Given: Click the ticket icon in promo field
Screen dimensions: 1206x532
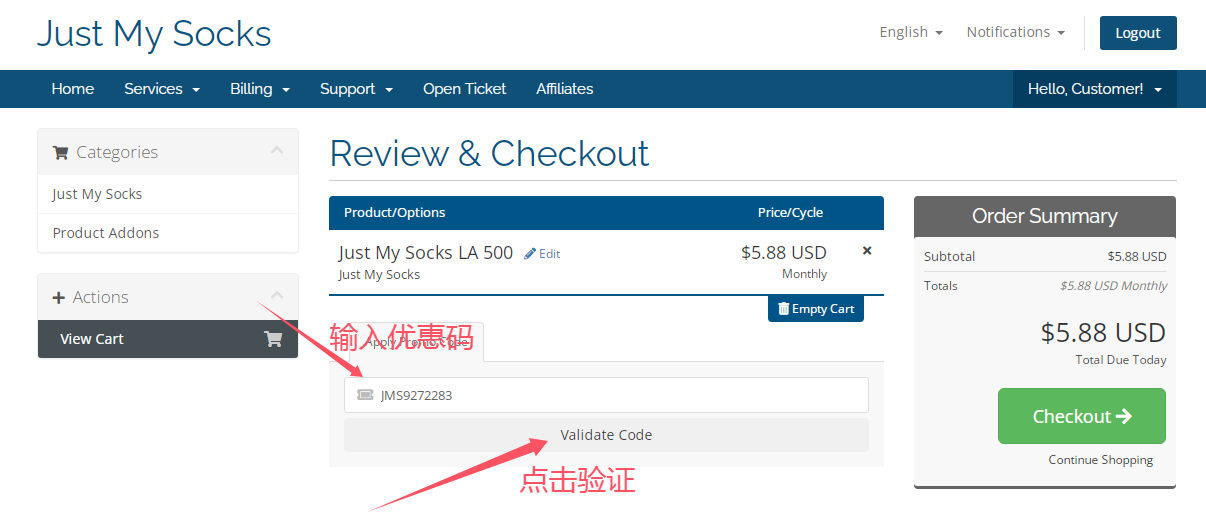Looking at the screenshot, I should (365, 395).
